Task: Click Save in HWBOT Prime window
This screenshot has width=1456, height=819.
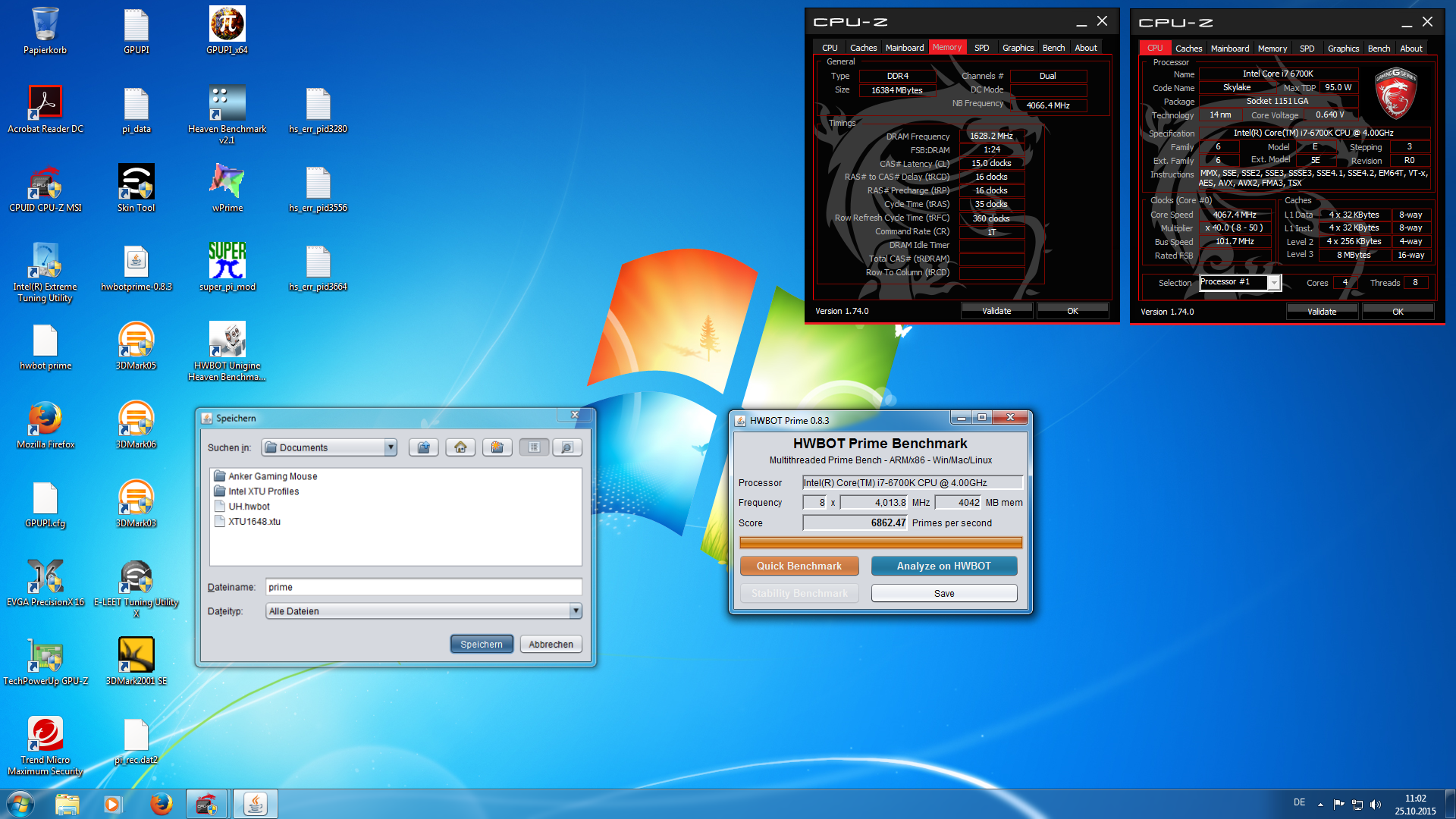Action: coord(944,593)
